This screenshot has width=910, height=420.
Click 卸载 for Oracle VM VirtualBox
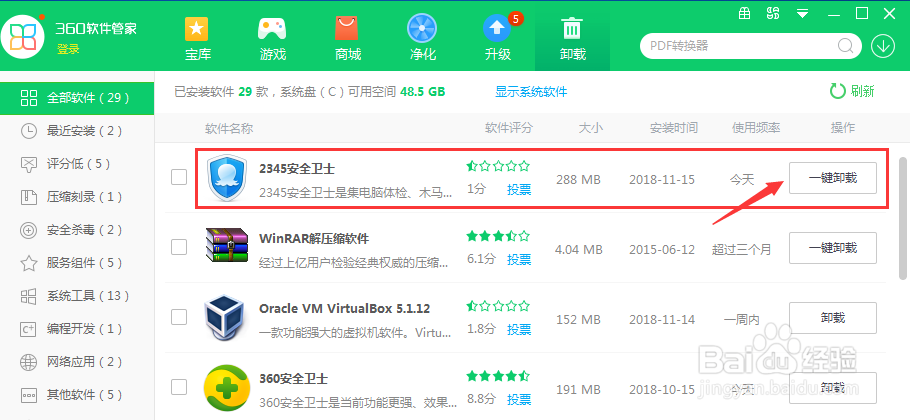click(x=832, y=318)
